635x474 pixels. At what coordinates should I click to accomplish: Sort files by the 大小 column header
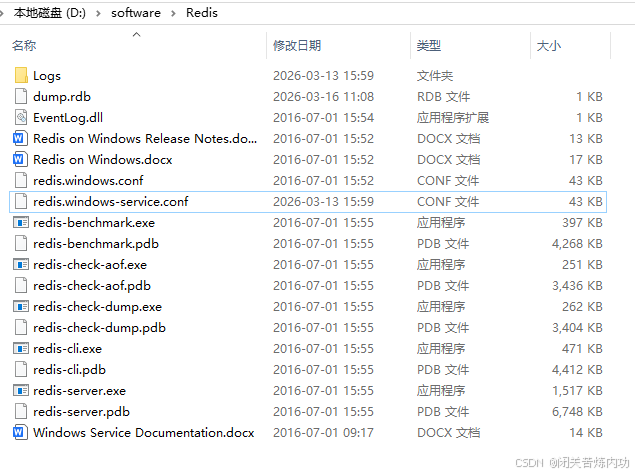tap(549, 45)
